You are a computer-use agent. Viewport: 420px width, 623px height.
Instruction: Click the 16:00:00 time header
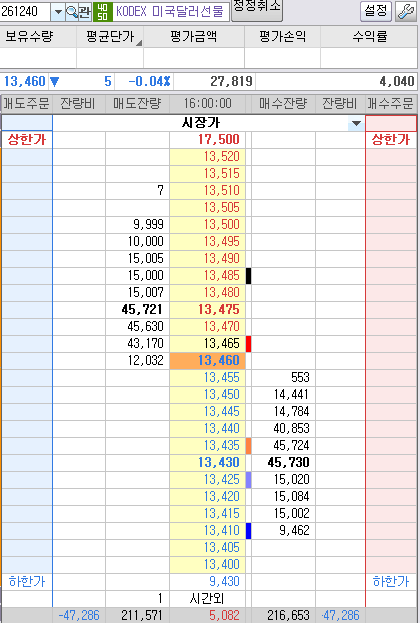point(207,104)
